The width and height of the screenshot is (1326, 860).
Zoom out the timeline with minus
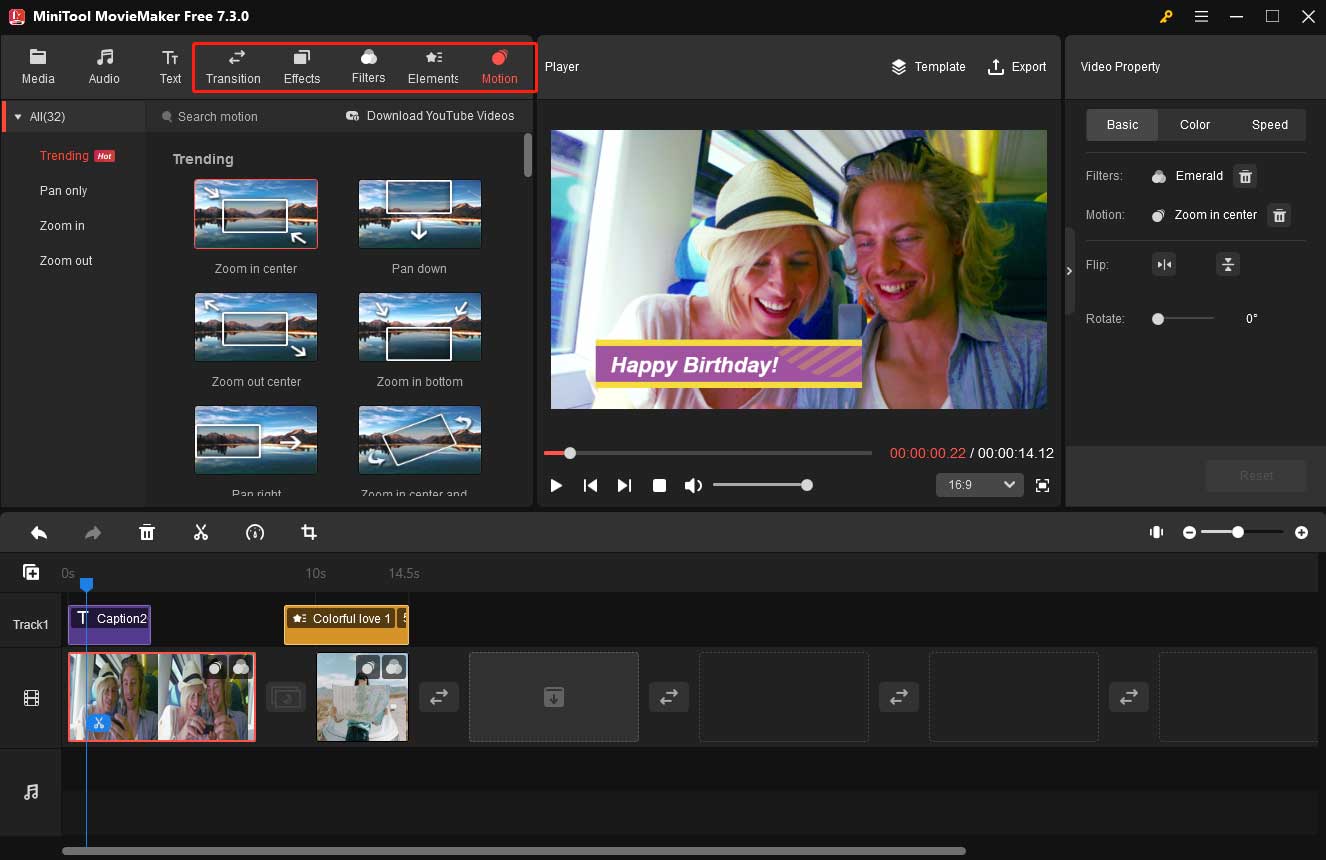1189,533
